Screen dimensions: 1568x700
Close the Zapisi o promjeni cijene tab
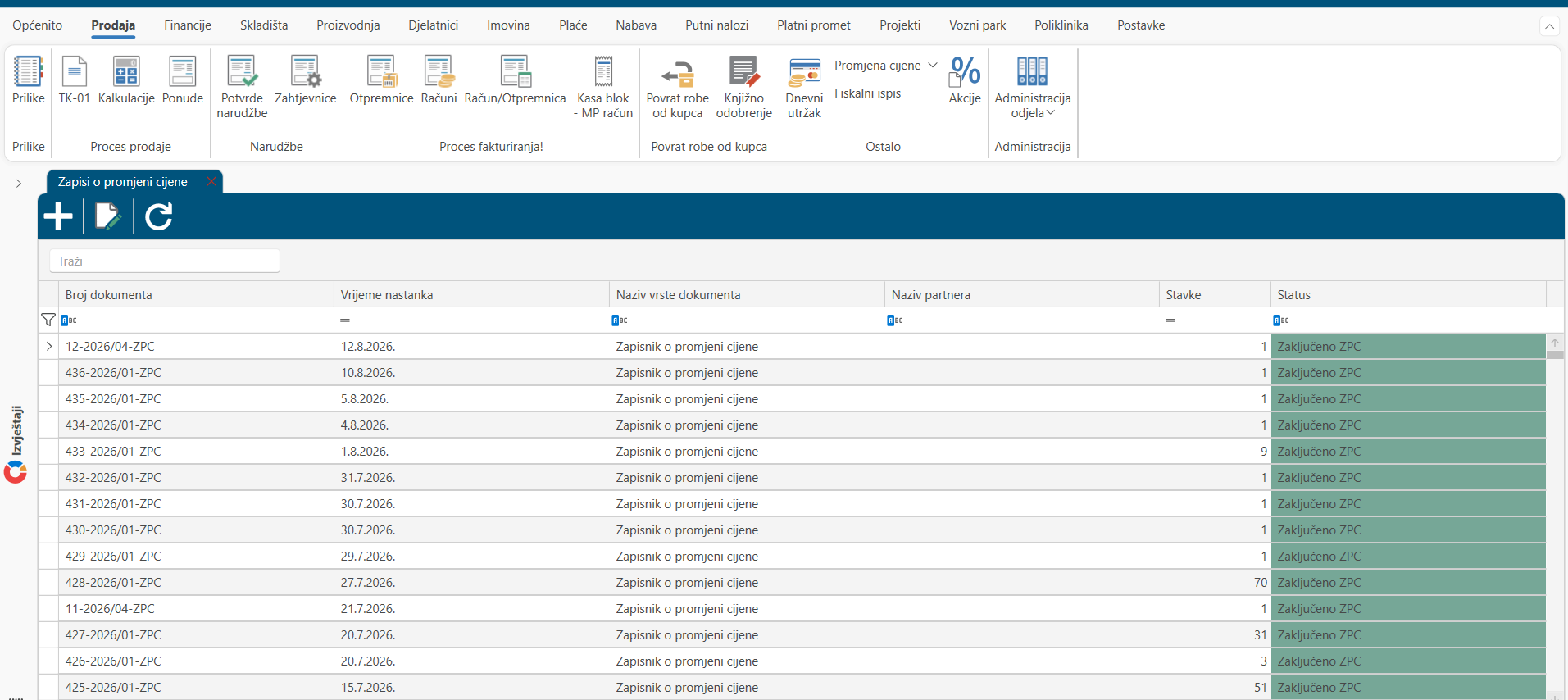(x=211, y=182)
